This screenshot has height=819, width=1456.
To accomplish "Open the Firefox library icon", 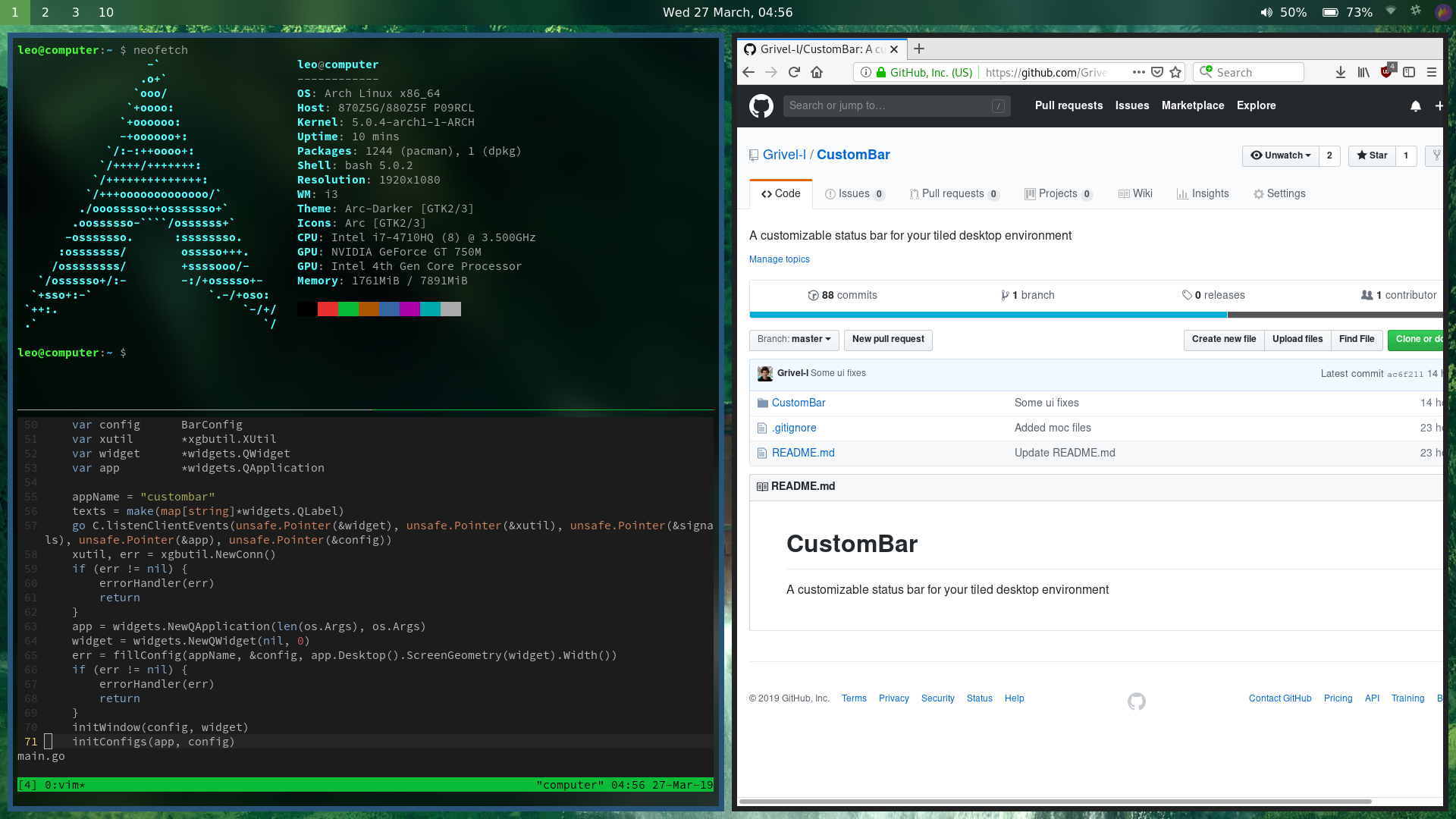I will [x=1363, y=72].
